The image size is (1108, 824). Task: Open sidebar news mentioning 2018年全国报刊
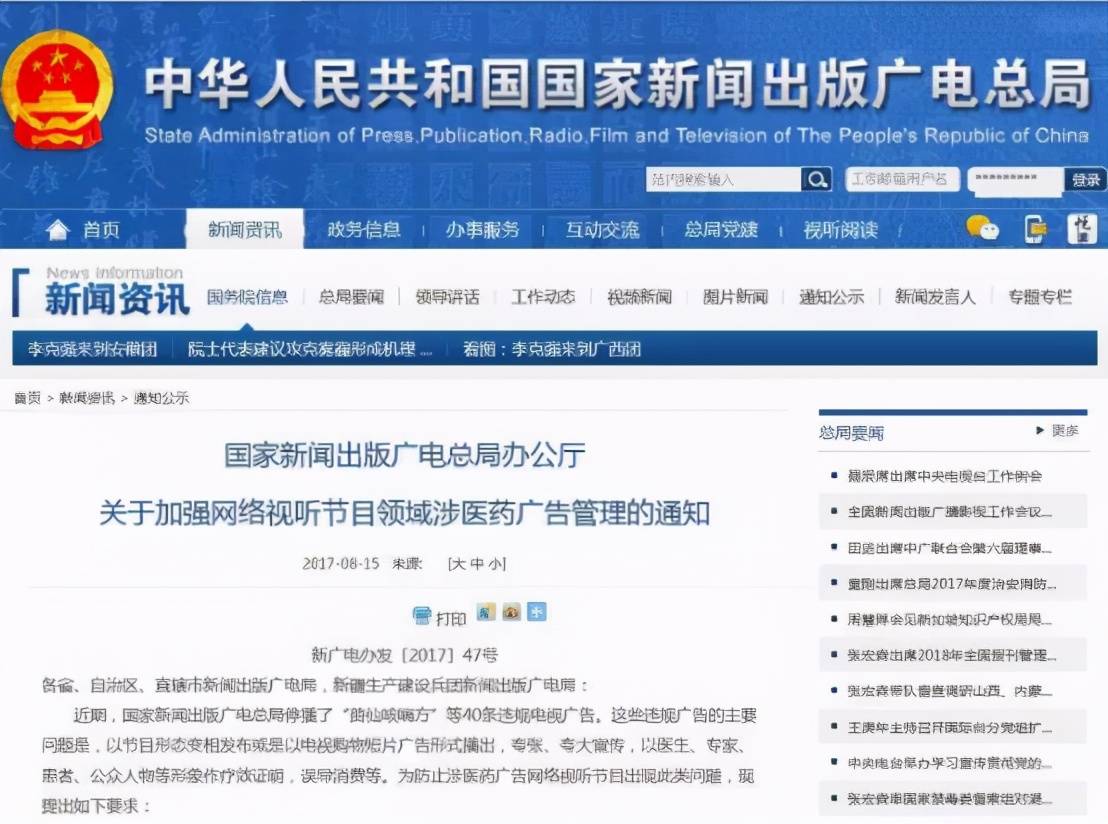[952, 655]
